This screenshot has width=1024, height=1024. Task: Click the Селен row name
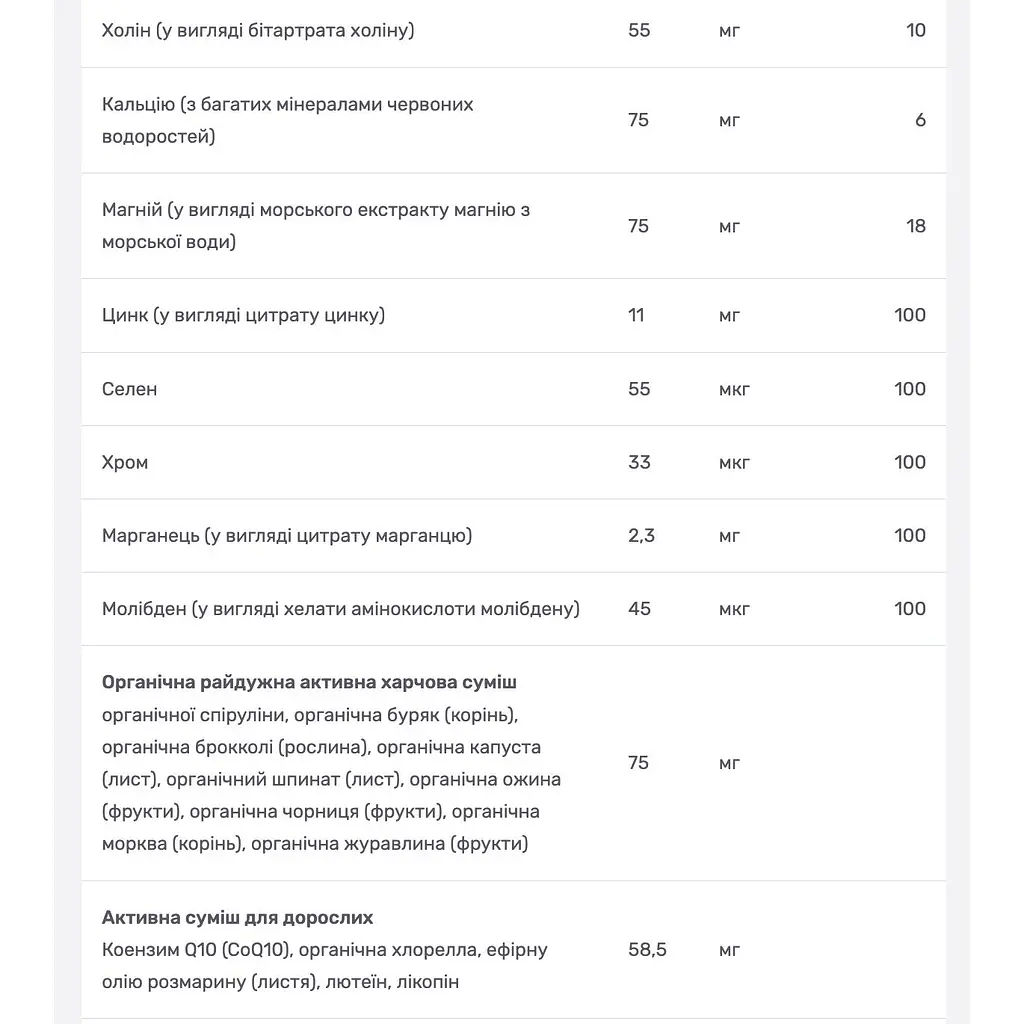point(129,389)
